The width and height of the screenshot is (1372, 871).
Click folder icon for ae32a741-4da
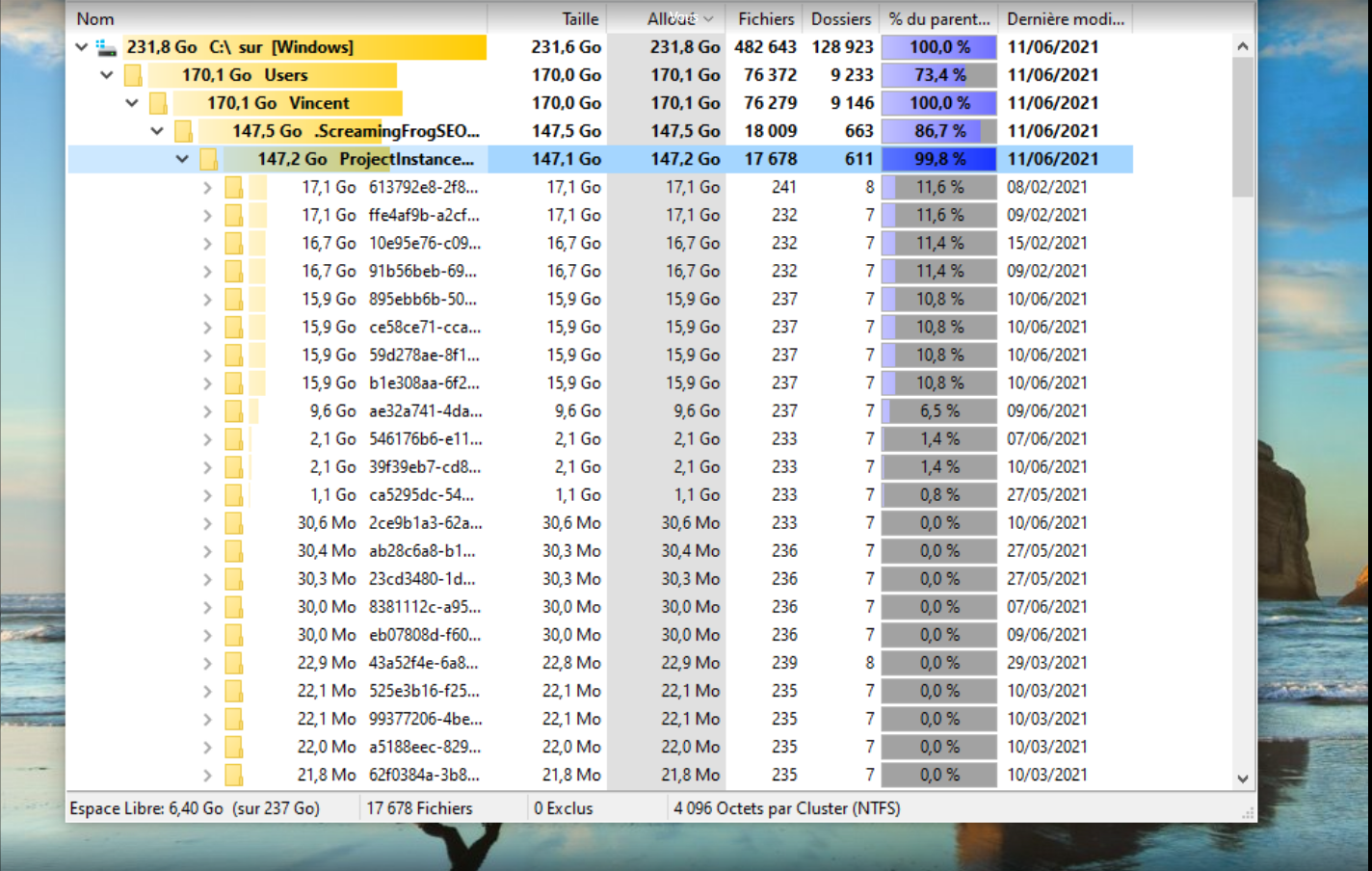pos(233,411)
